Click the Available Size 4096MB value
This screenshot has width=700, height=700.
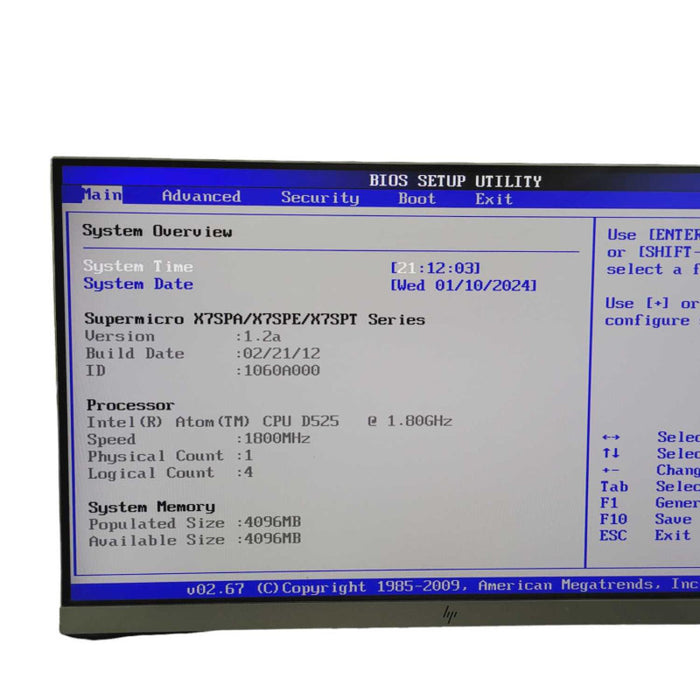[273, 539]
